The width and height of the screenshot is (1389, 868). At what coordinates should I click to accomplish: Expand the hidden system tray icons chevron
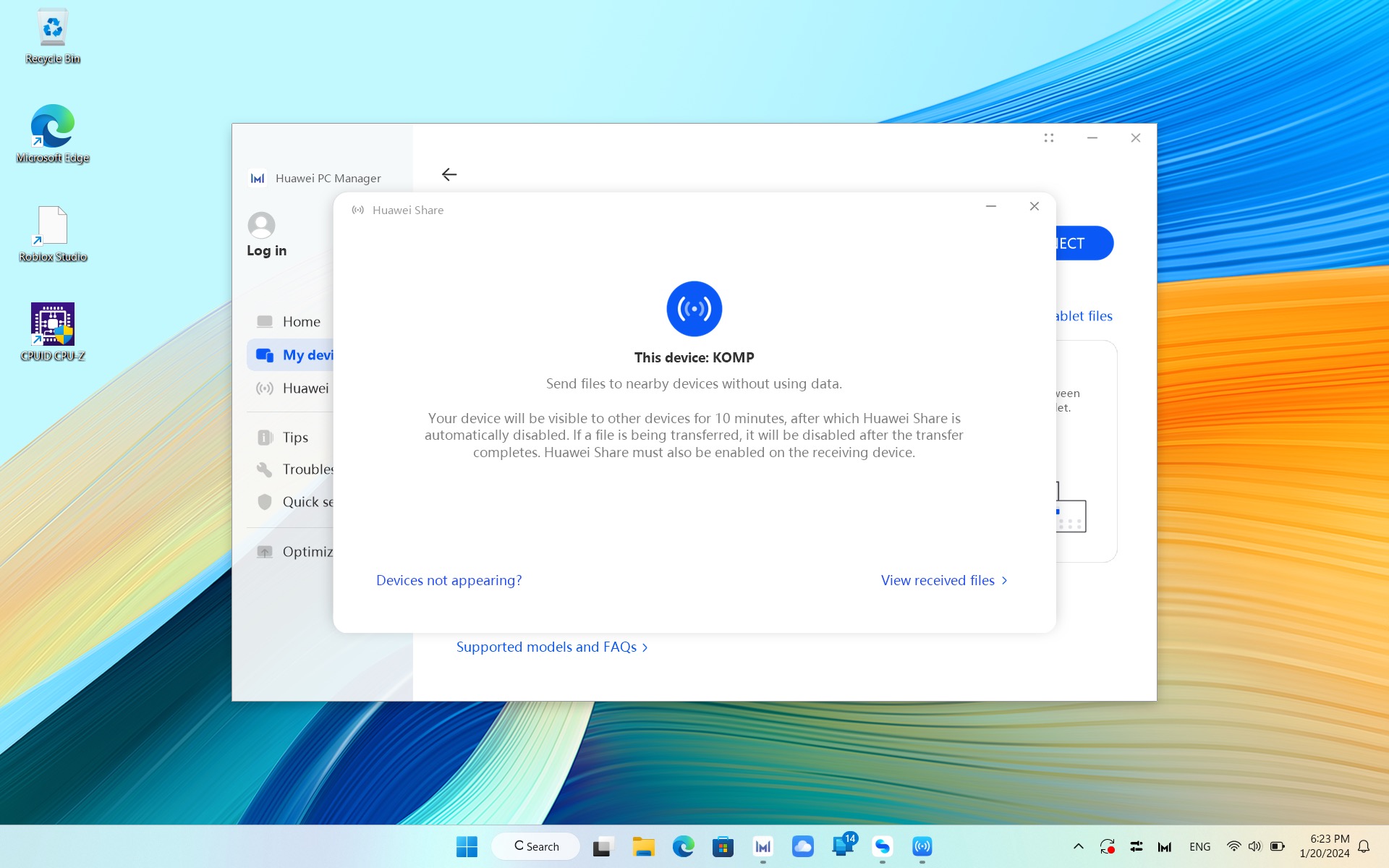(1078, 846)
